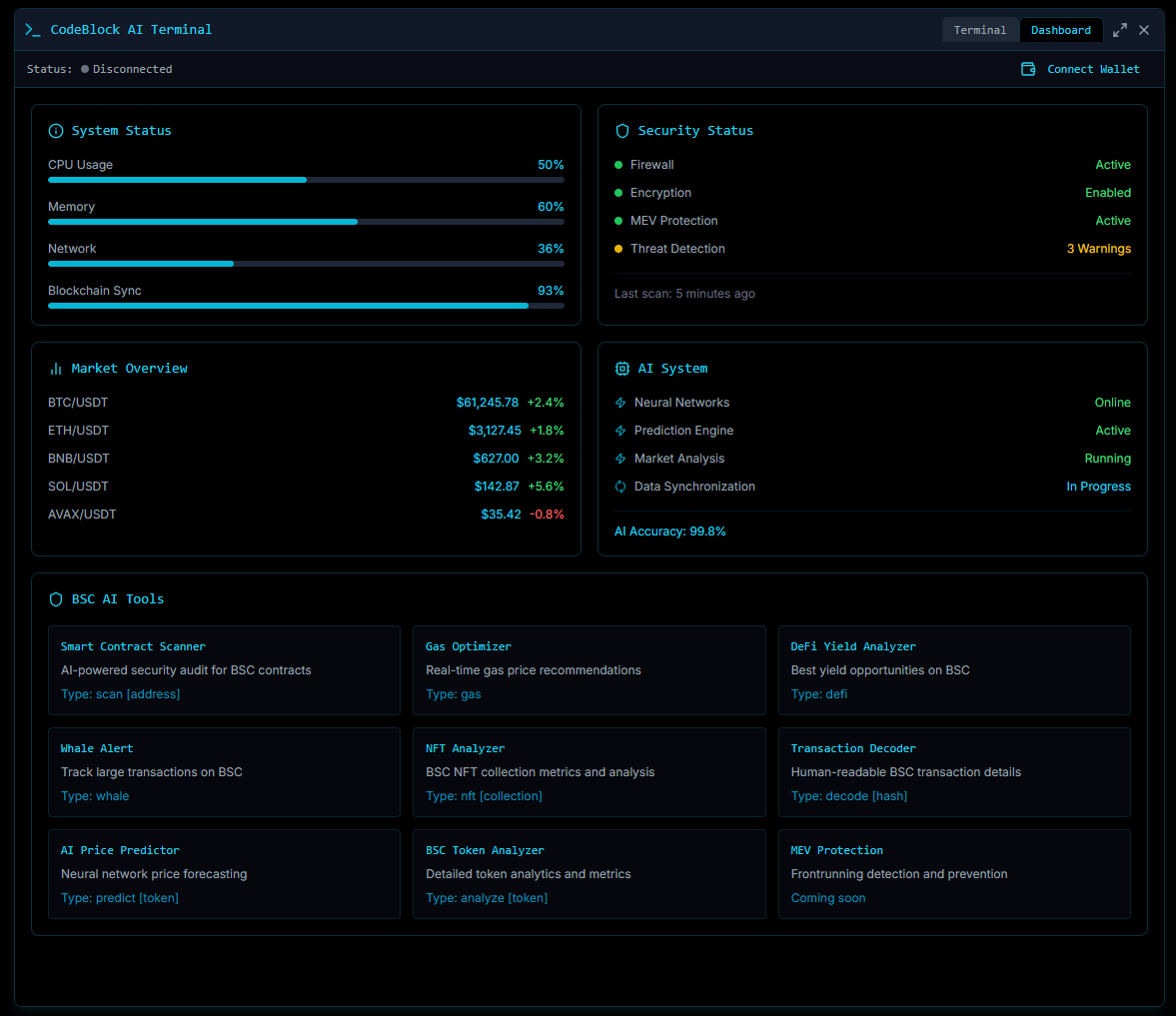Toggle the Firewall status indicator dot
This screenshot has width=1176, height=1016.
619,165
